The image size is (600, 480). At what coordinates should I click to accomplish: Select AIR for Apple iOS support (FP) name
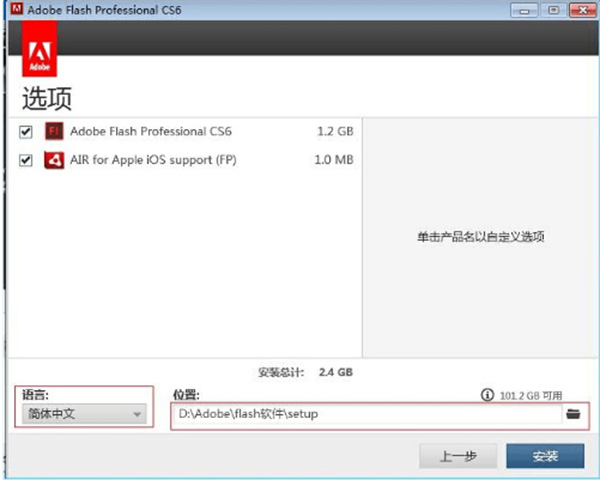tap(153, 160)
